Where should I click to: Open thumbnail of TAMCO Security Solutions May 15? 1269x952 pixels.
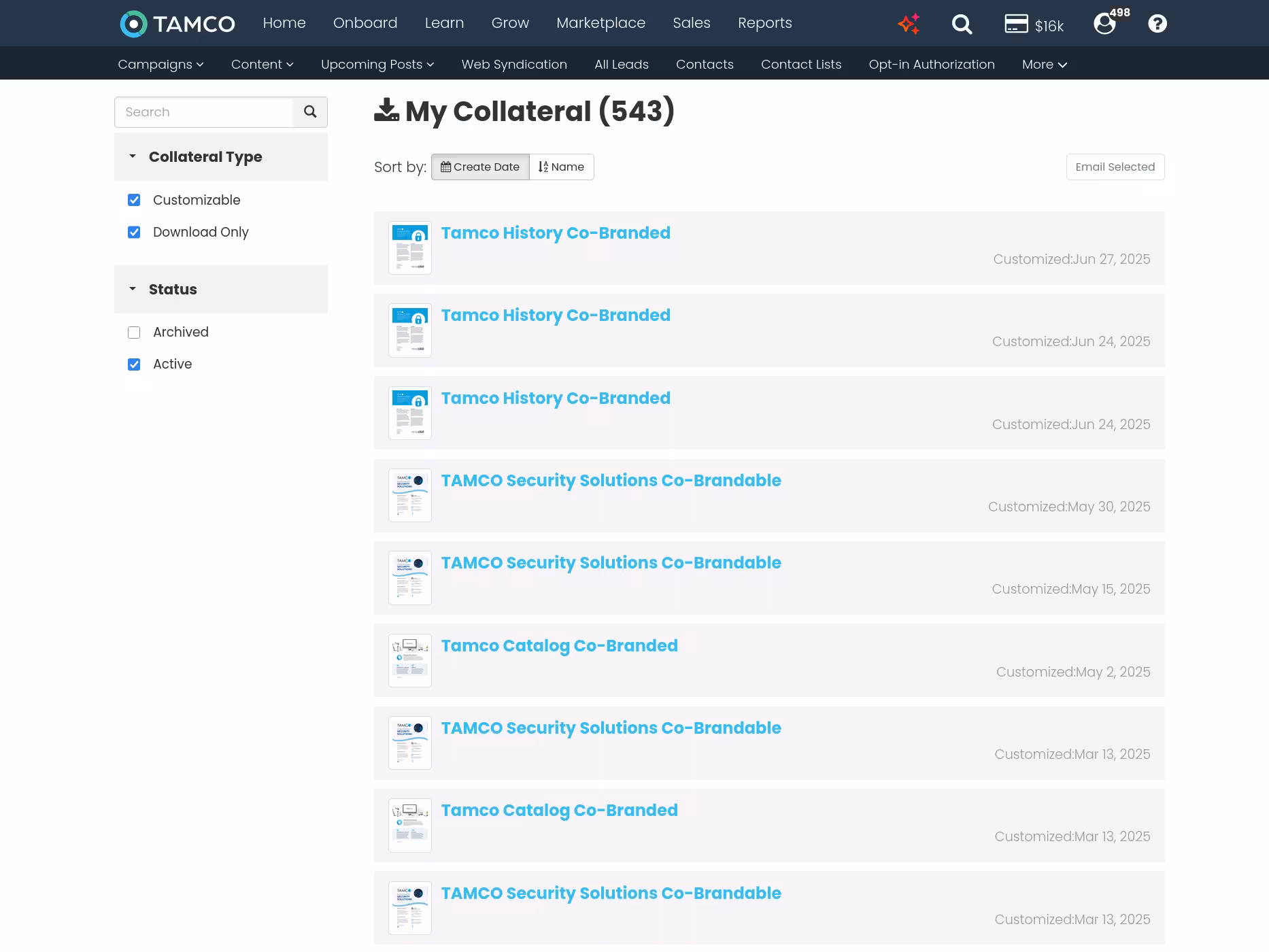tap(410, 578)
